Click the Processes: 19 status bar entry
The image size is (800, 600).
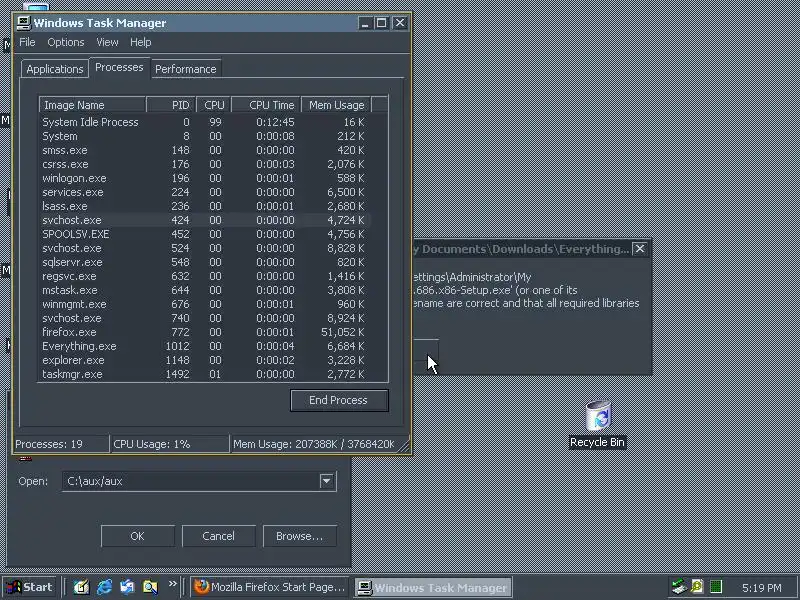61,444
